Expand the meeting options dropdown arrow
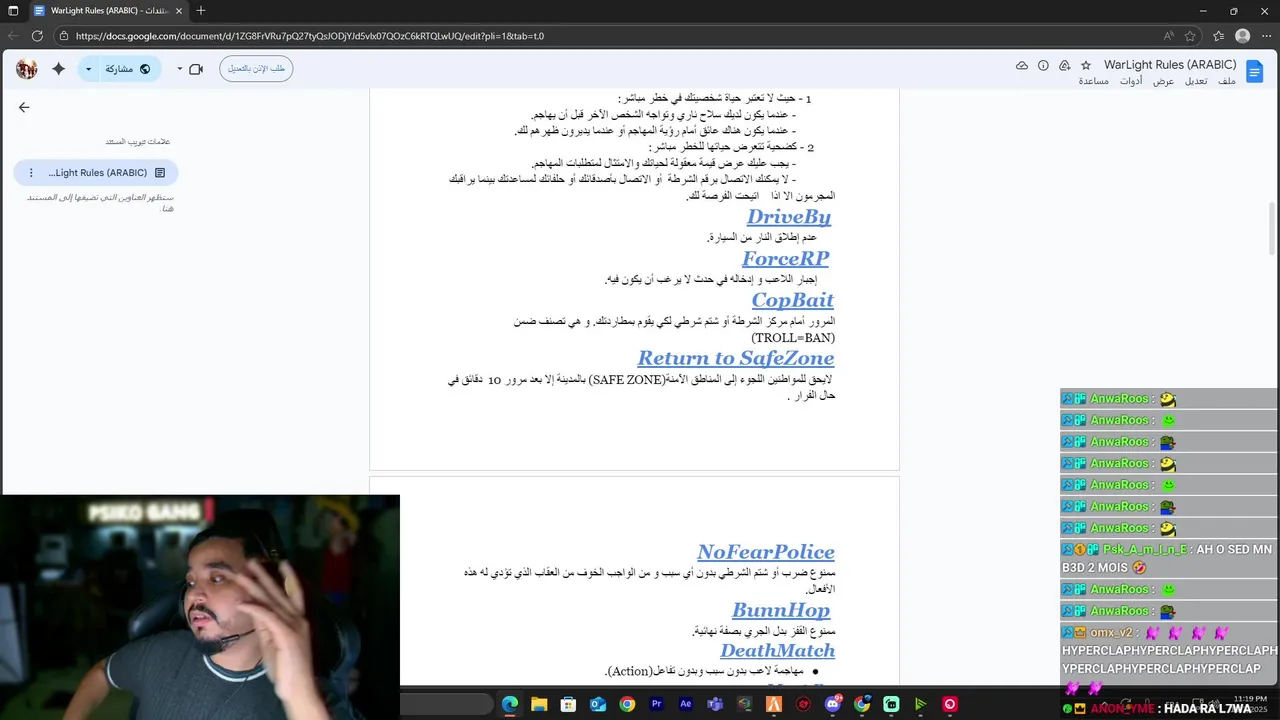 click(x=180, y=69)
